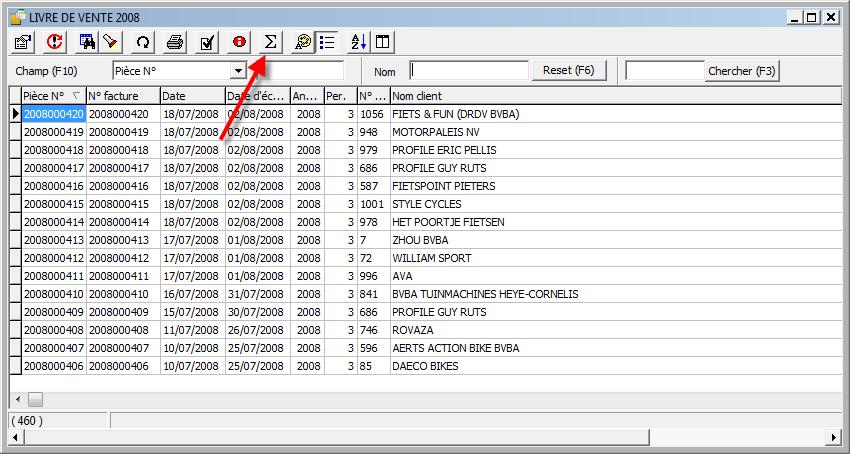Screen dimensions: 850x454
Task: Click client number 1056
Action: 372,114
